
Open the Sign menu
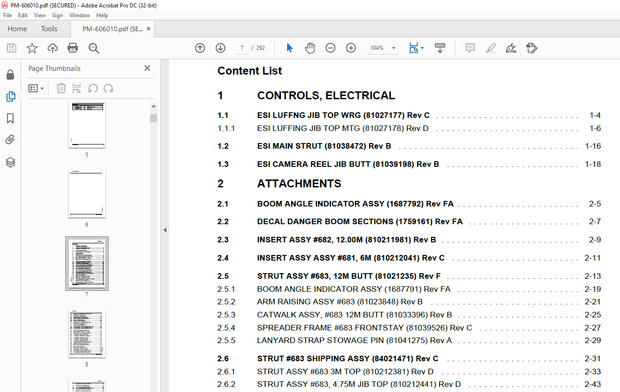click(x=57, y=15)
